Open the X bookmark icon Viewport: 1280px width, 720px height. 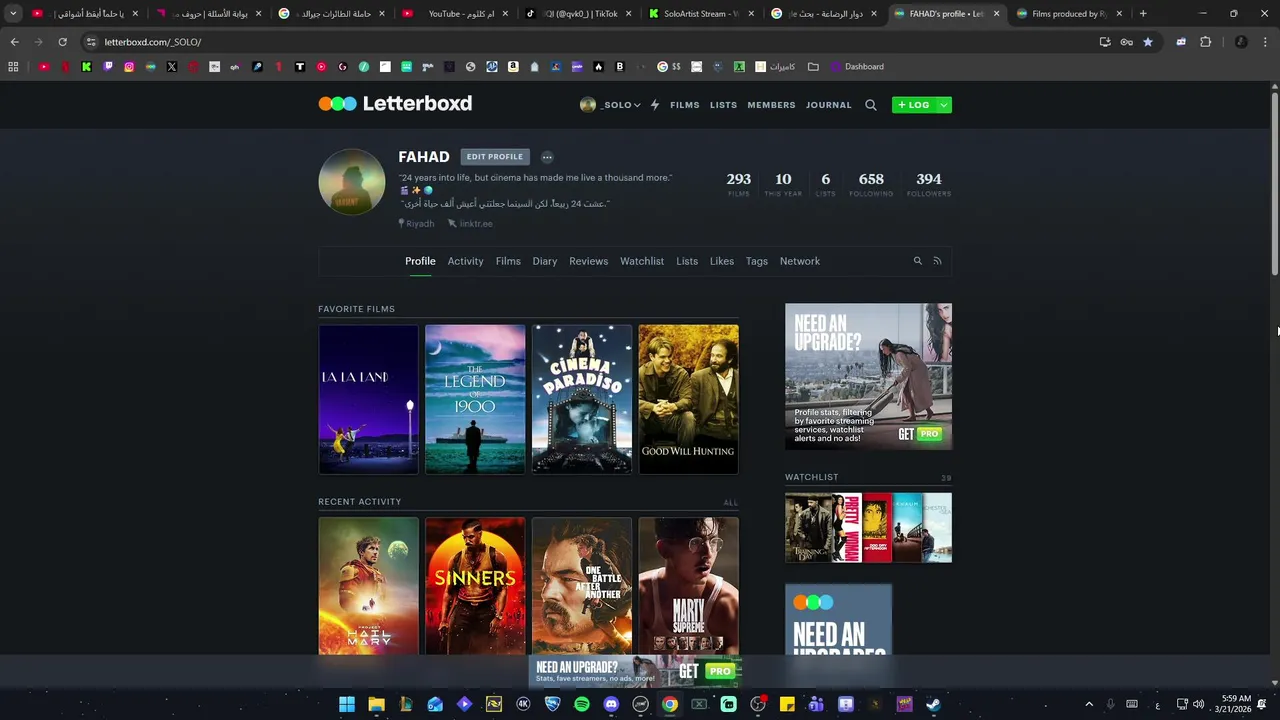[x=172, y=67]
